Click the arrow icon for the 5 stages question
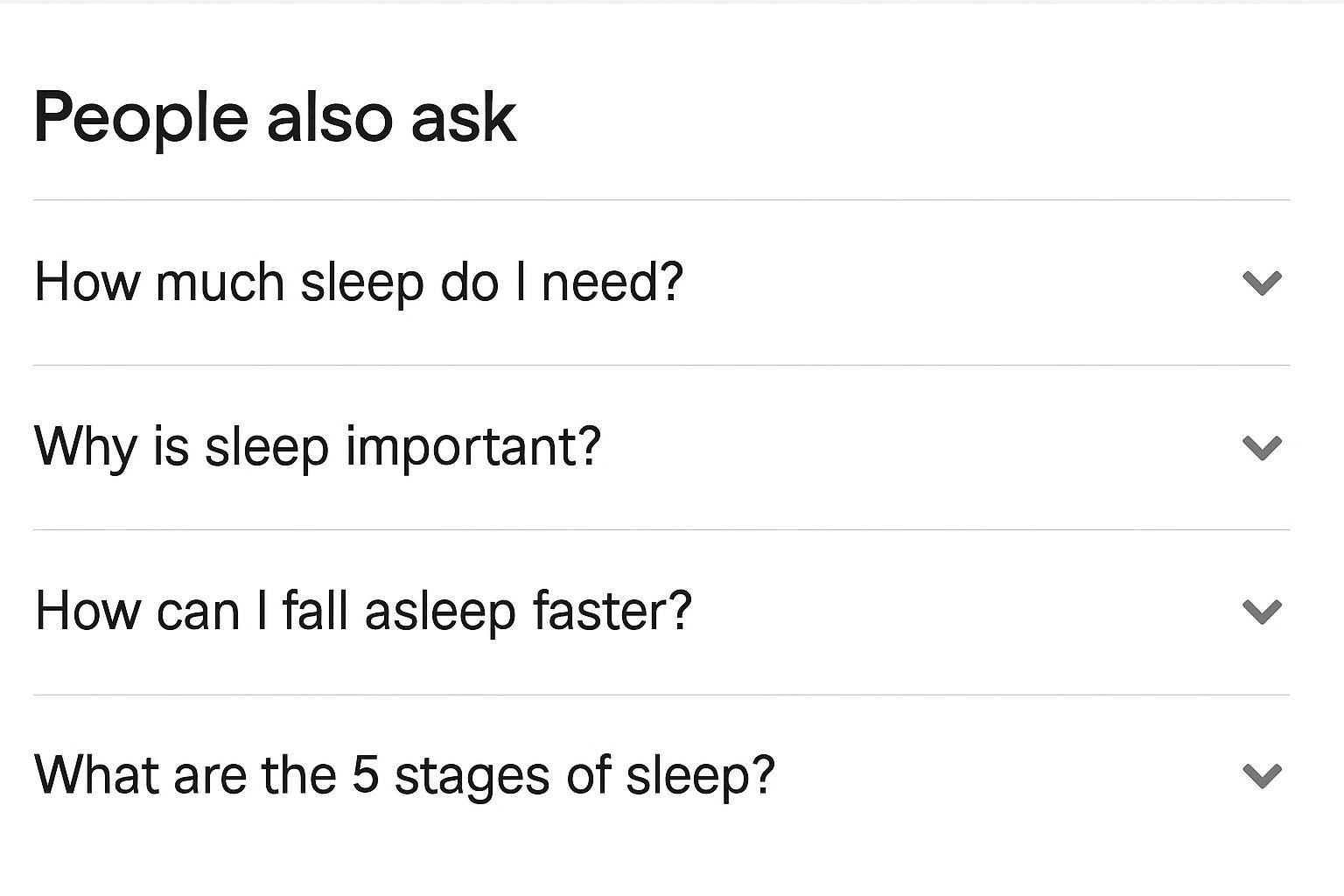The height and width of the screenshot is (896, 1344). point(1262,775)
